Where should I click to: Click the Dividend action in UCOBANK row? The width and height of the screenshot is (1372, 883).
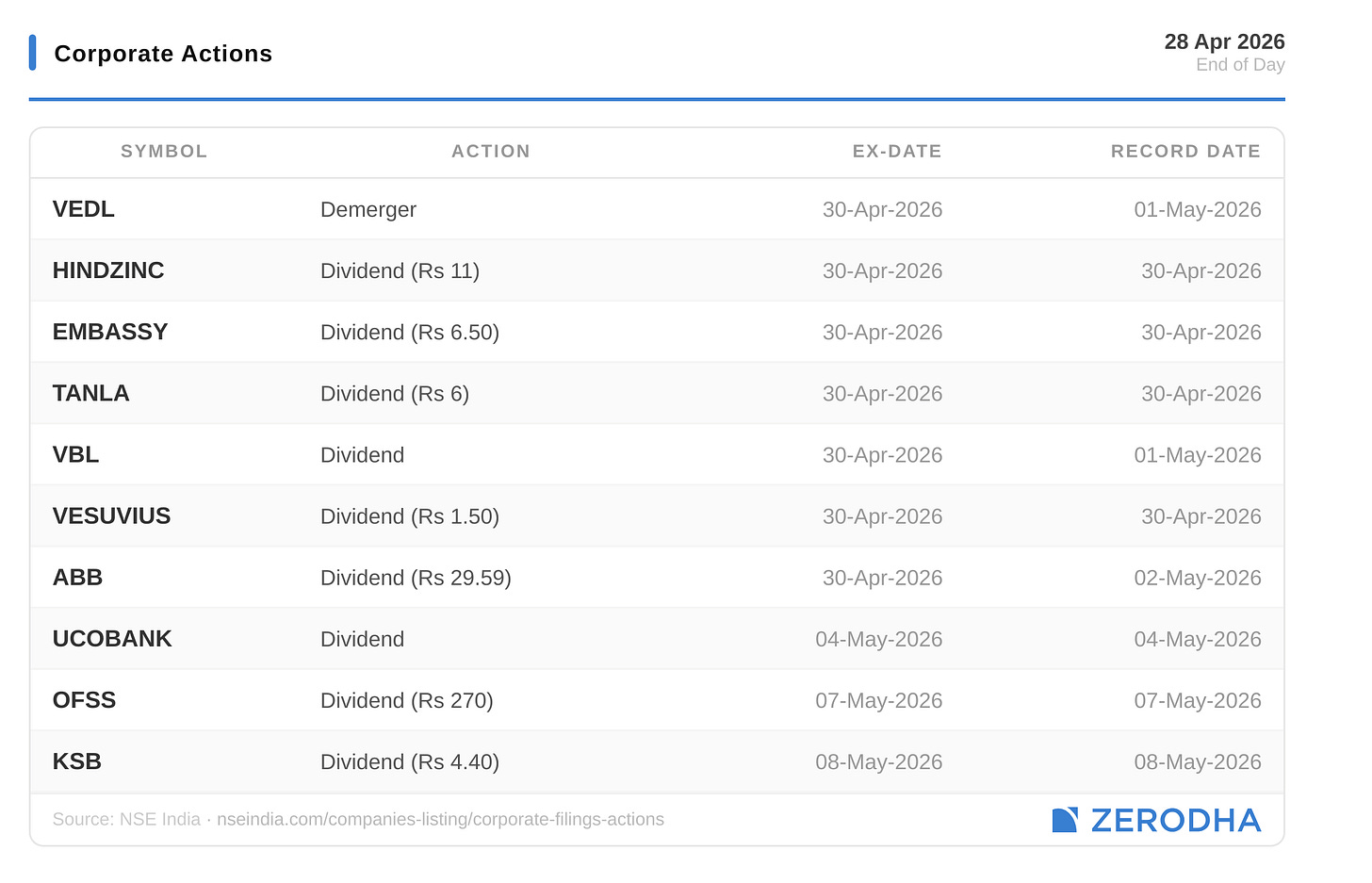(x=362, y=638)
